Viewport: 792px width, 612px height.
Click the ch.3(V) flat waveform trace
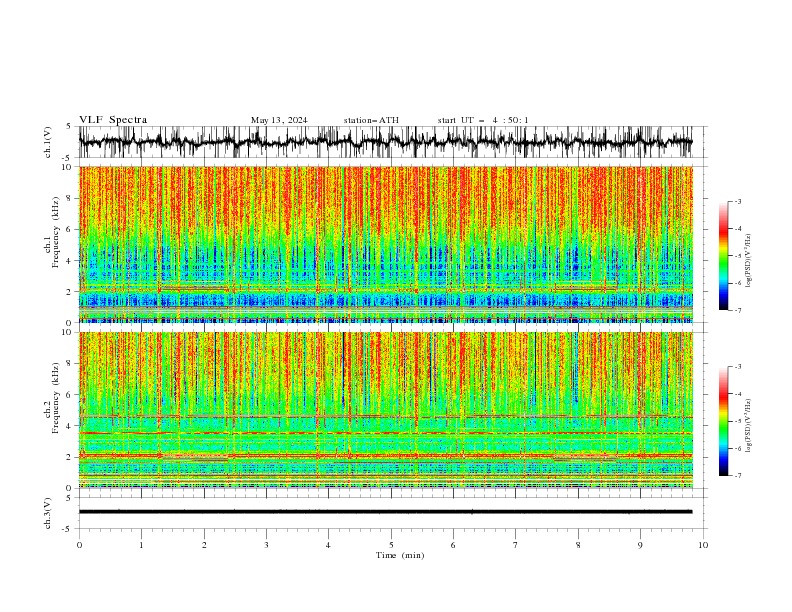pyautogui.click(x=385, y=512)
